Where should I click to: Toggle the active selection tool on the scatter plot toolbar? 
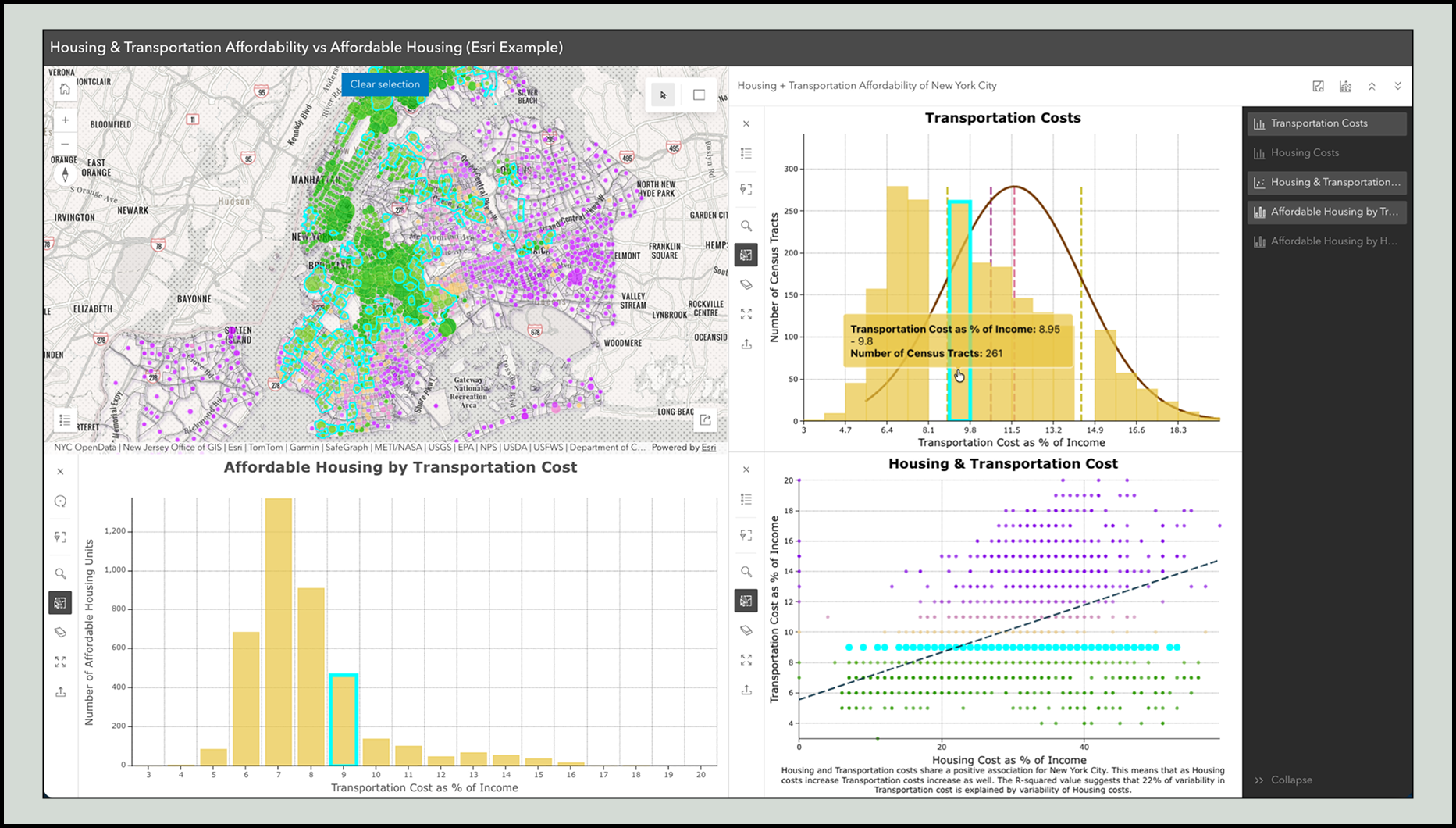[x=746, y=601]
